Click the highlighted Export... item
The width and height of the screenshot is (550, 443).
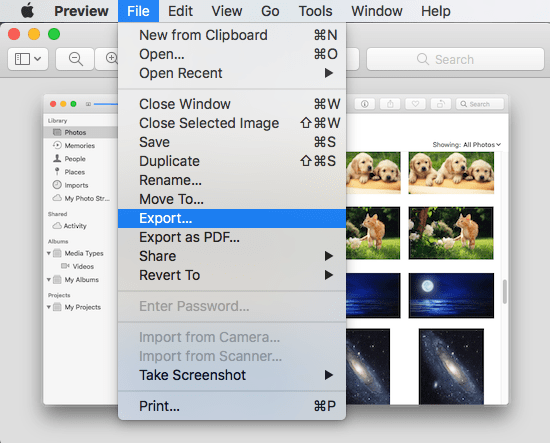(x=232, y=218)
